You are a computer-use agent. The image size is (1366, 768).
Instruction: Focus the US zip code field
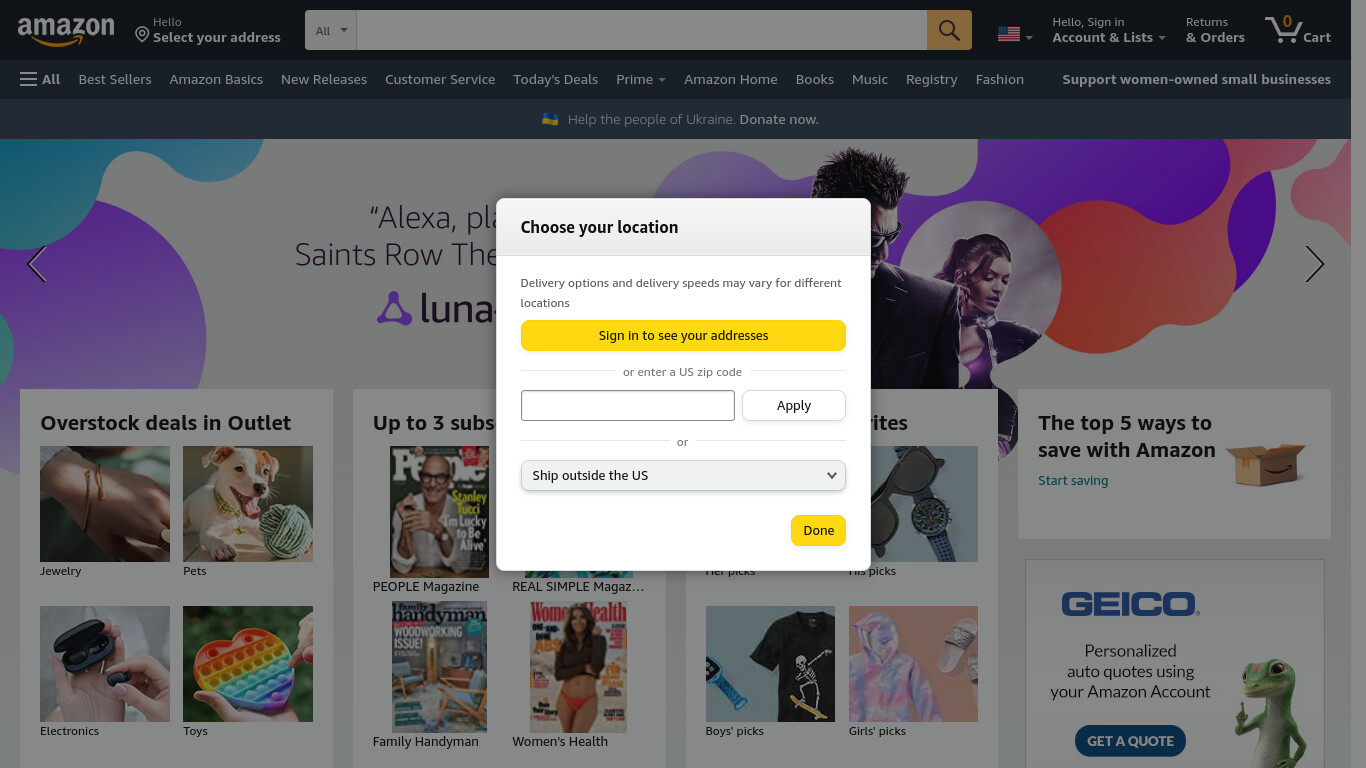pyautogui.click(x=628, y=405)
